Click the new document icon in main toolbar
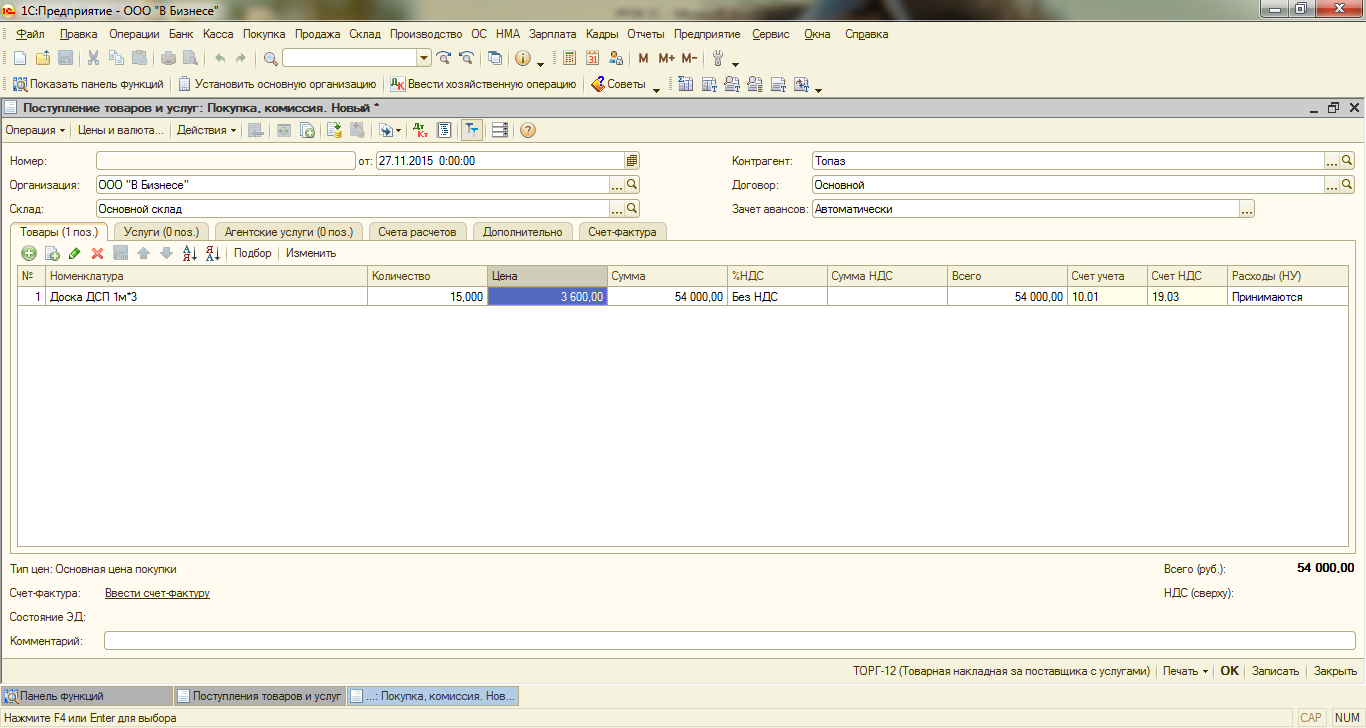The image size is (1366, 728). [x=20, y=58]
